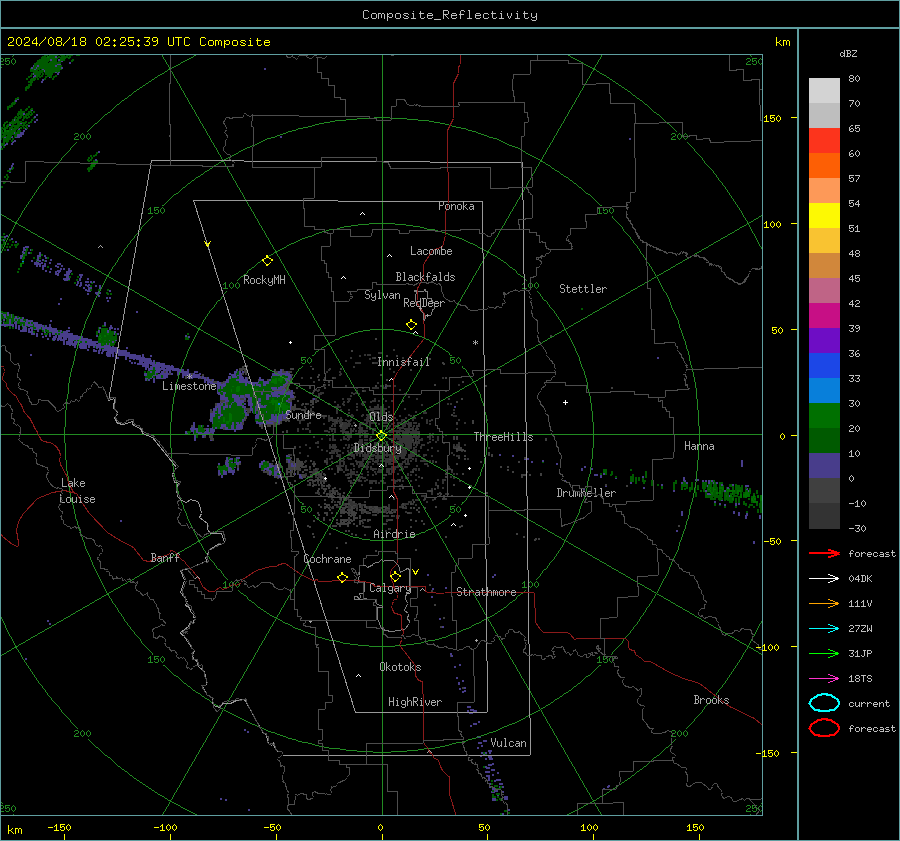Click the 04DK legend text
900x841 pixels.
click(860, 579)
